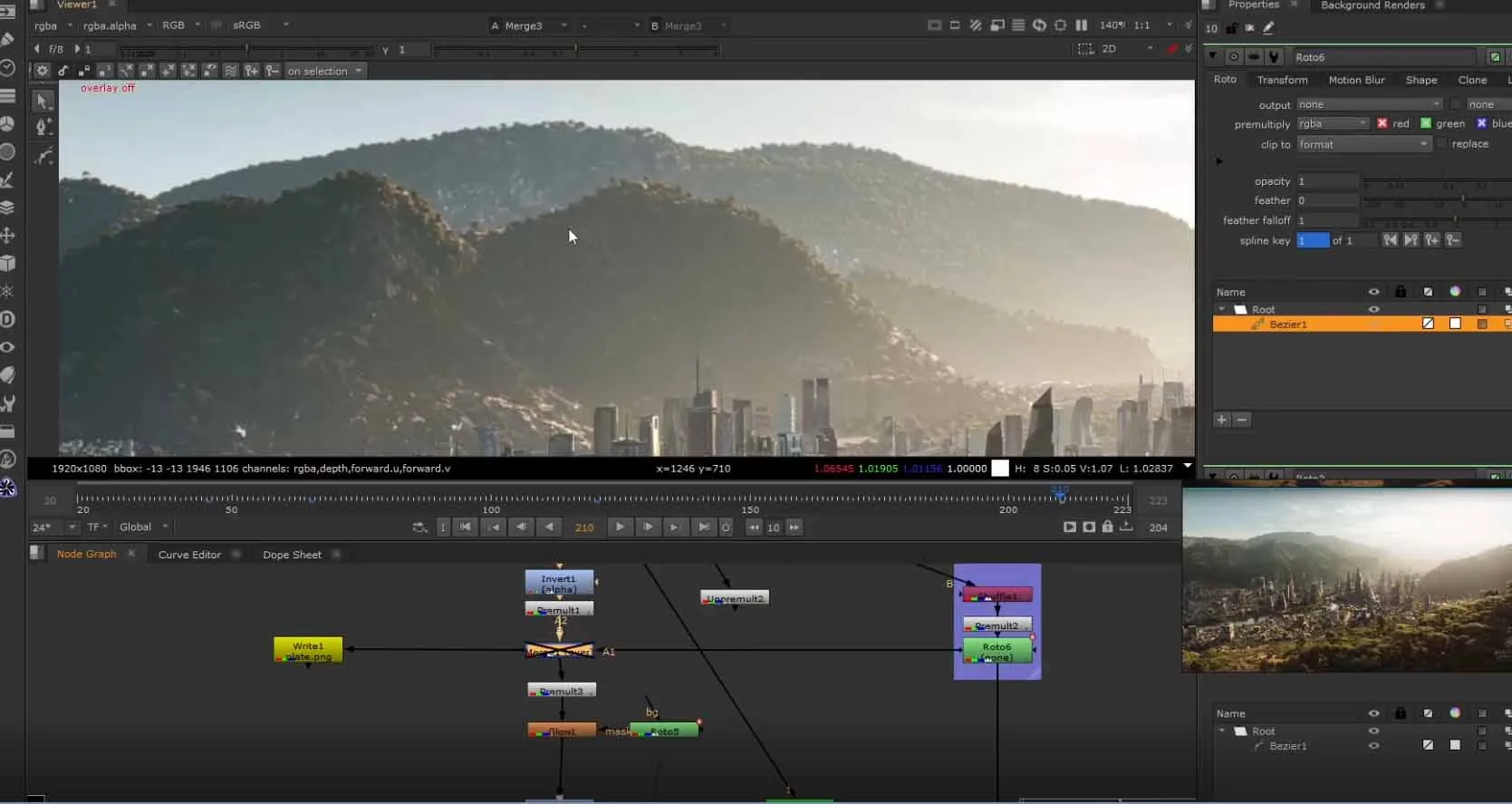Collapse the Root tree item
1512x804 pixels.
[1222, 309]
